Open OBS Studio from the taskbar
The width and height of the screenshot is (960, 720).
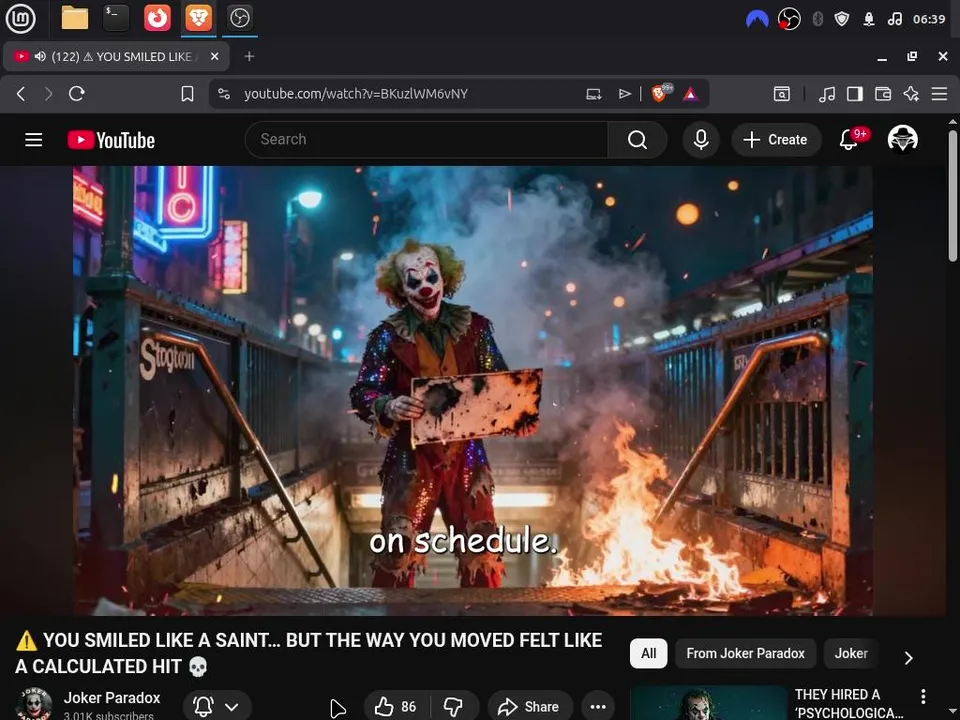point(239,18)
